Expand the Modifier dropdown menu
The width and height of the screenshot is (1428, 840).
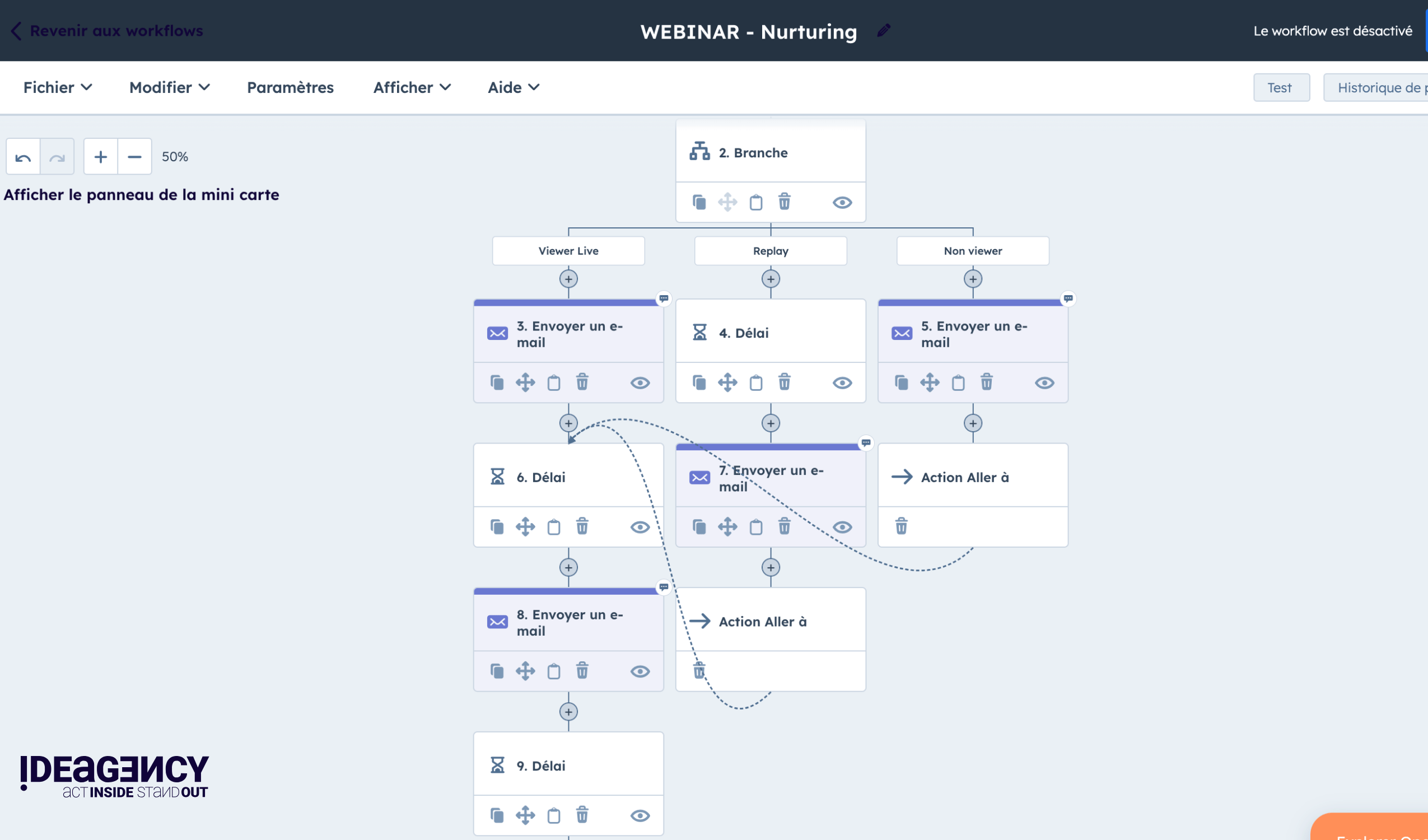coord(169,87)
